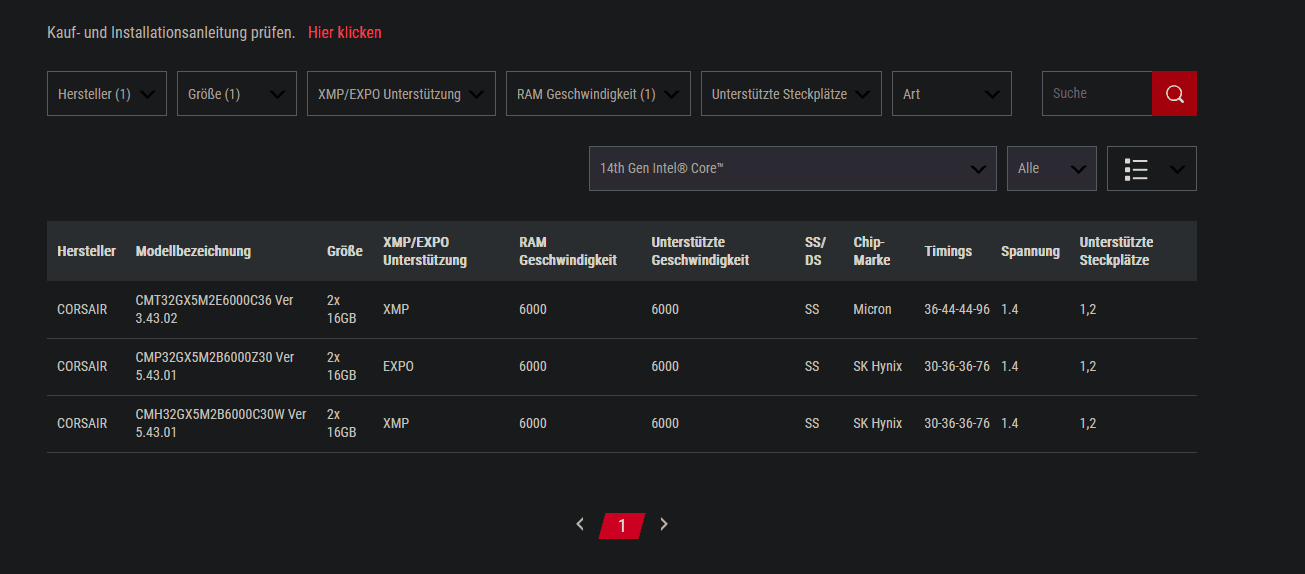This screenshot has width=1305, height=574.
Task: Open the Hersteller (1) filter dropdown
Action: [107, 94]
